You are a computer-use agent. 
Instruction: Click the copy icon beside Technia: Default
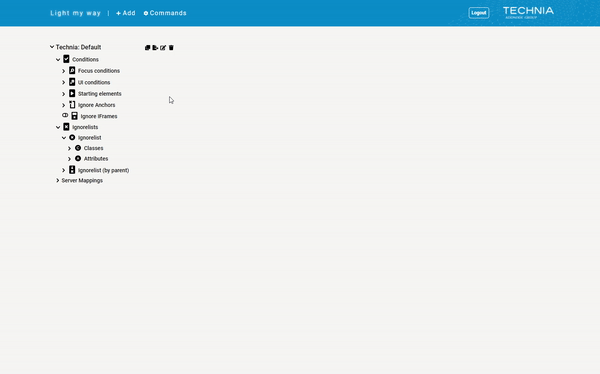147,47
